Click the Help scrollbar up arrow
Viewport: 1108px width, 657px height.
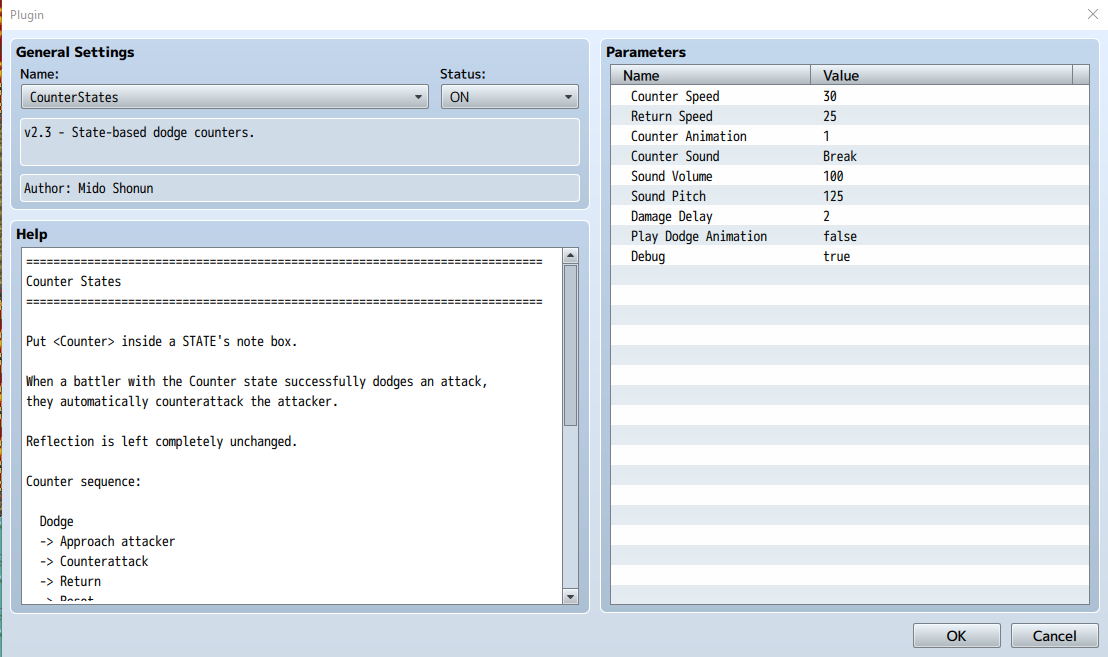click(x=570, y=256)
